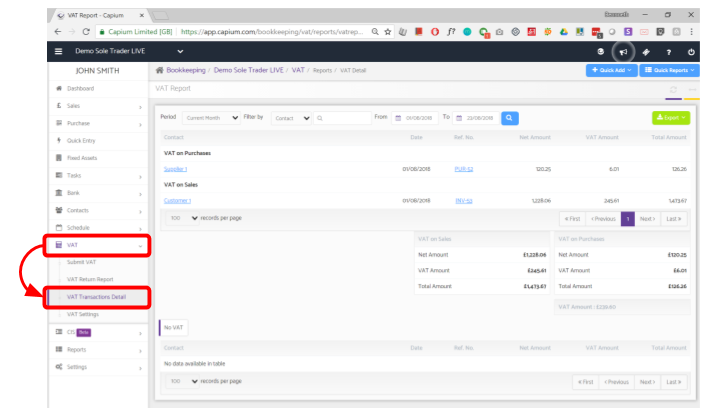Click the camera extension icon

499,32
